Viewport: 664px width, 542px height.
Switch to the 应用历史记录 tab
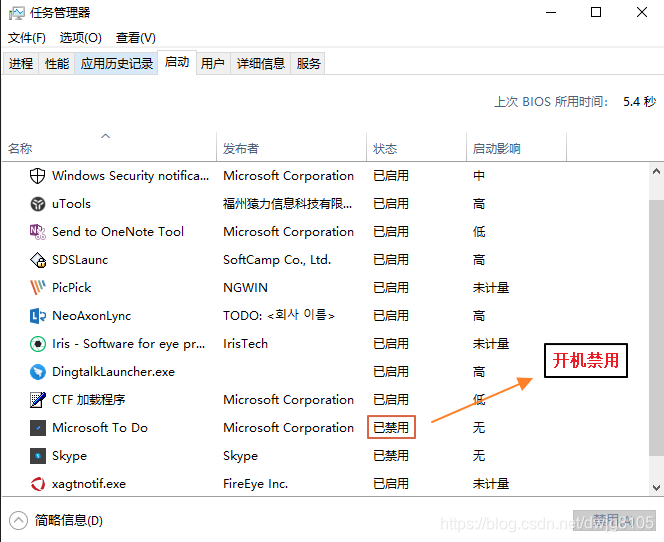click(x=116, y=64)
